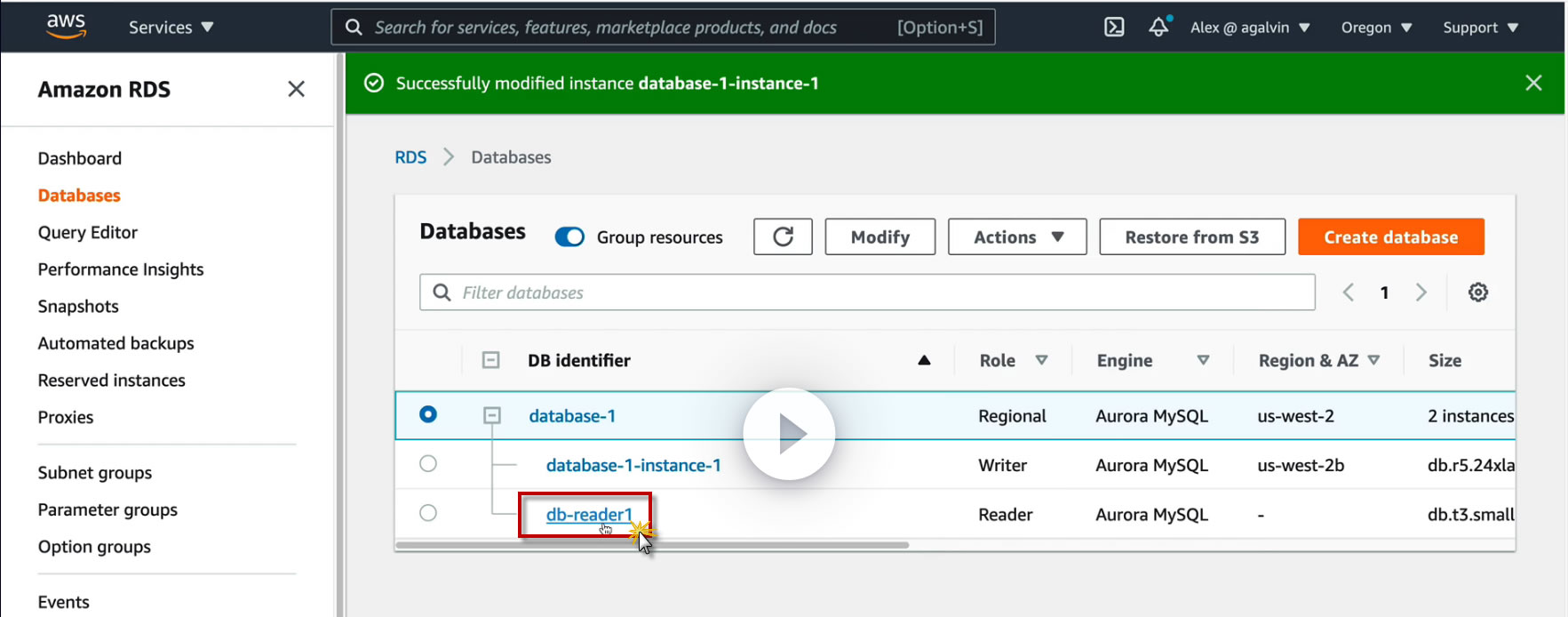Select the database-1 radio button
This screenshot has width=1568, height=617.
(428, 414)
